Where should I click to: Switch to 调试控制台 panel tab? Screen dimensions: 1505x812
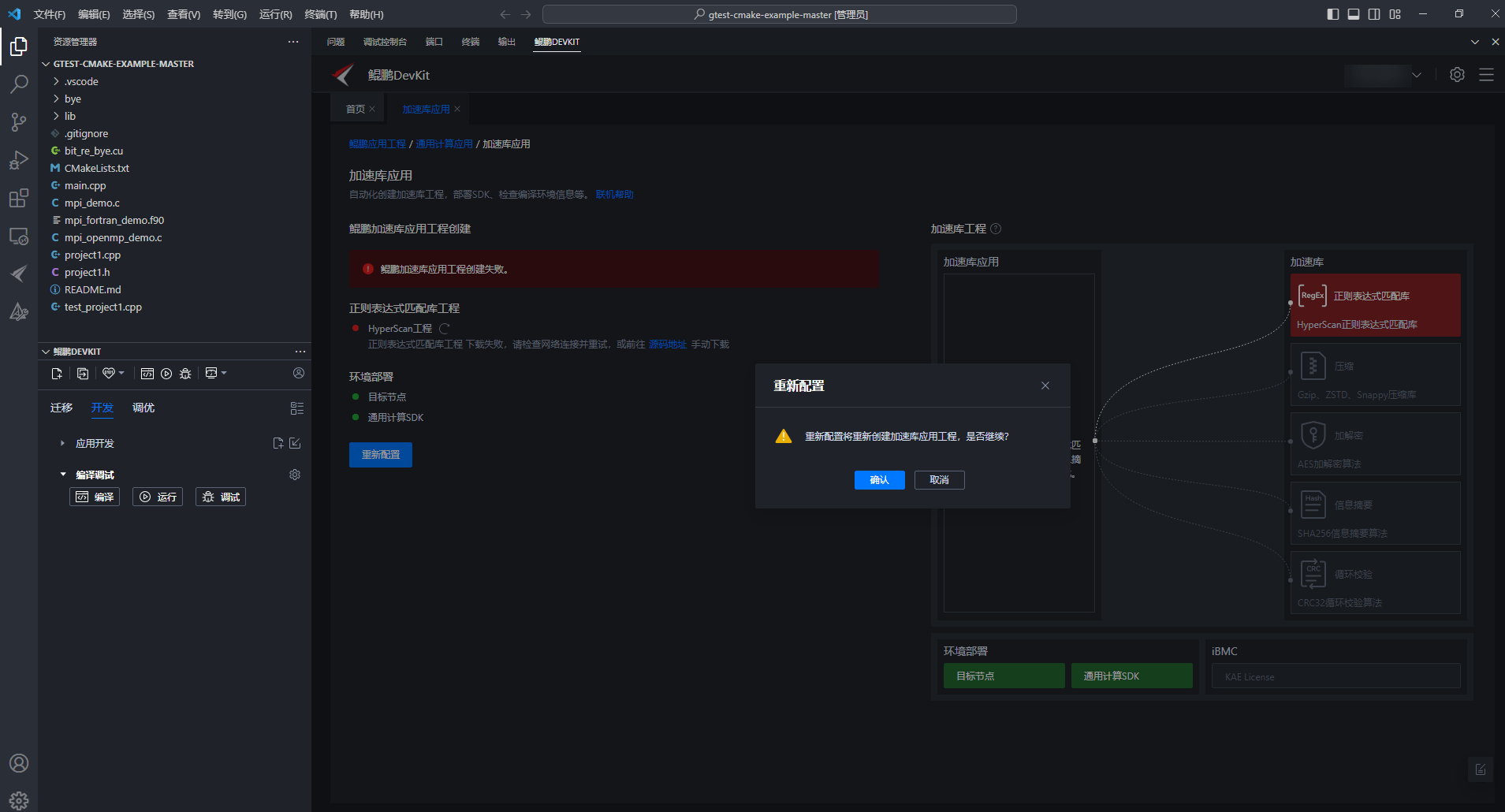[x=385, y=42]
